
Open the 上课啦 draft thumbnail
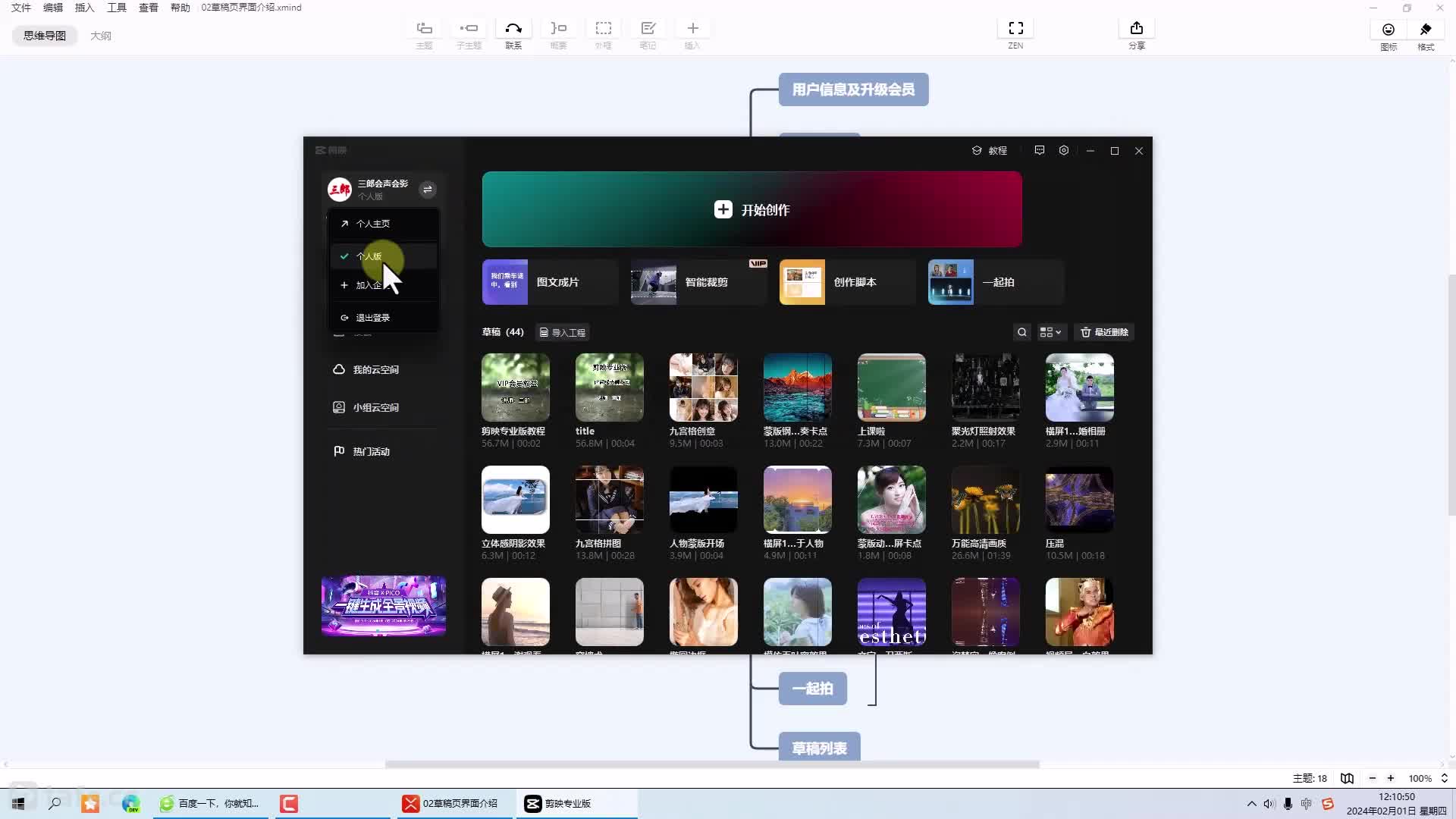[892, 388]
